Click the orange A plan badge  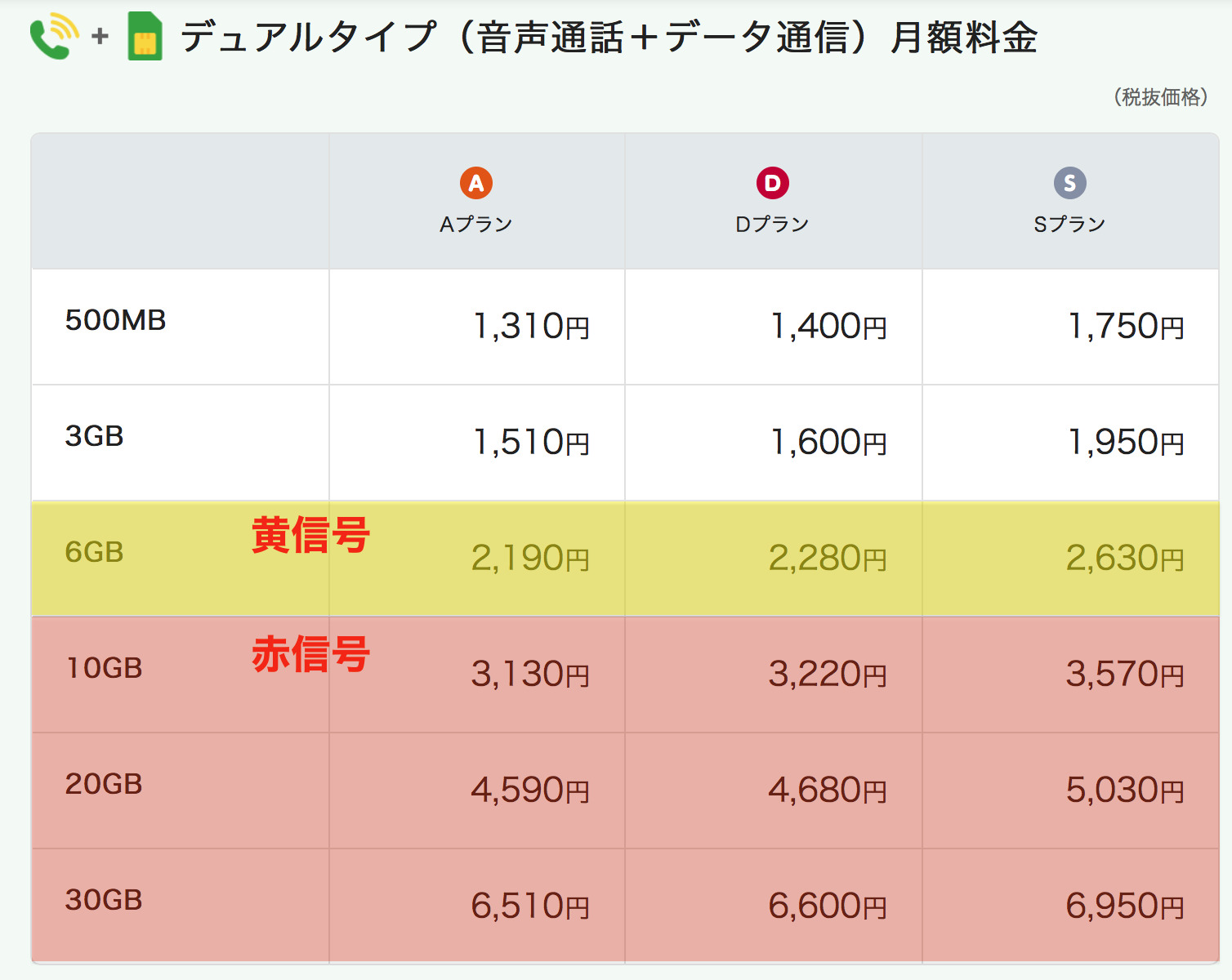pyautogui.click(x=476, y=183)
